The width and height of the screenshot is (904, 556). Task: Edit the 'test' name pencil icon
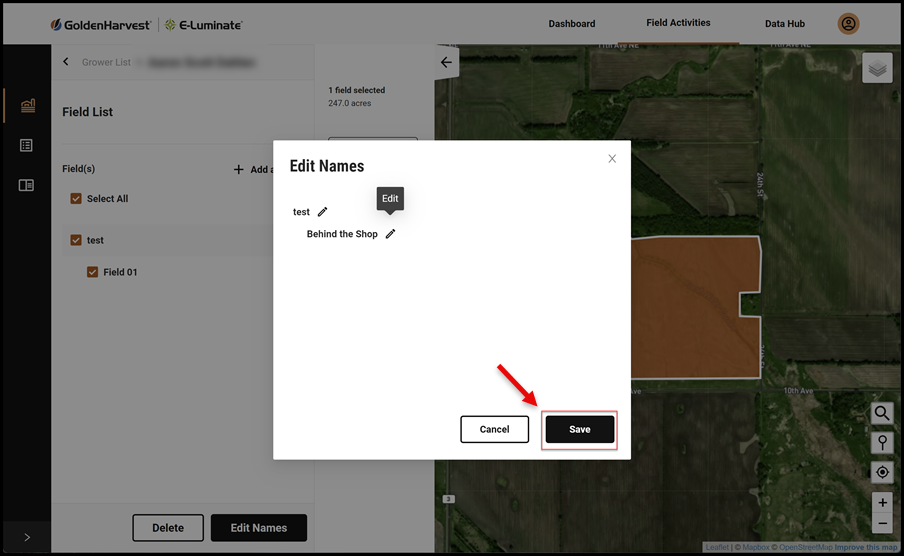click(x=322, y=212)
